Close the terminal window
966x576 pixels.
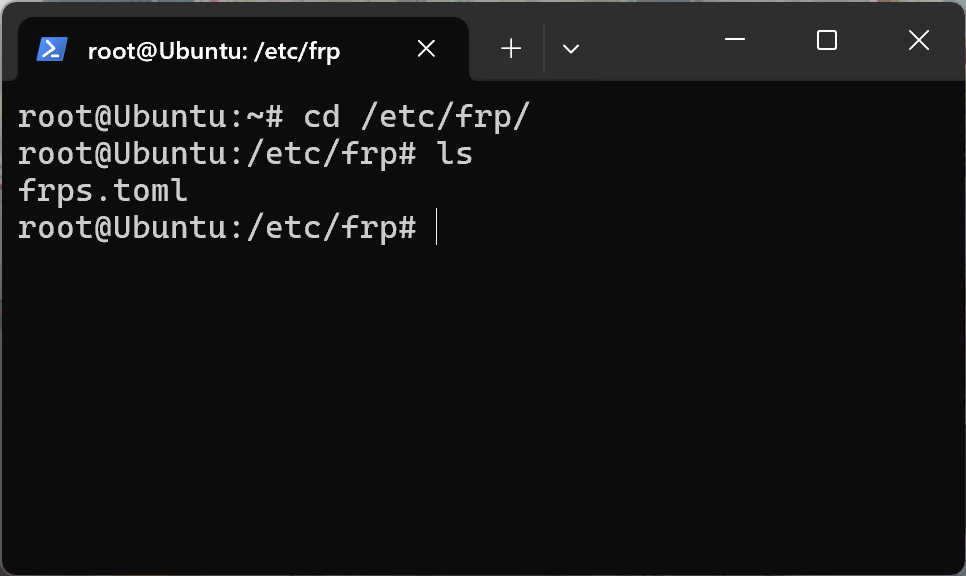(x=919, y=41)
